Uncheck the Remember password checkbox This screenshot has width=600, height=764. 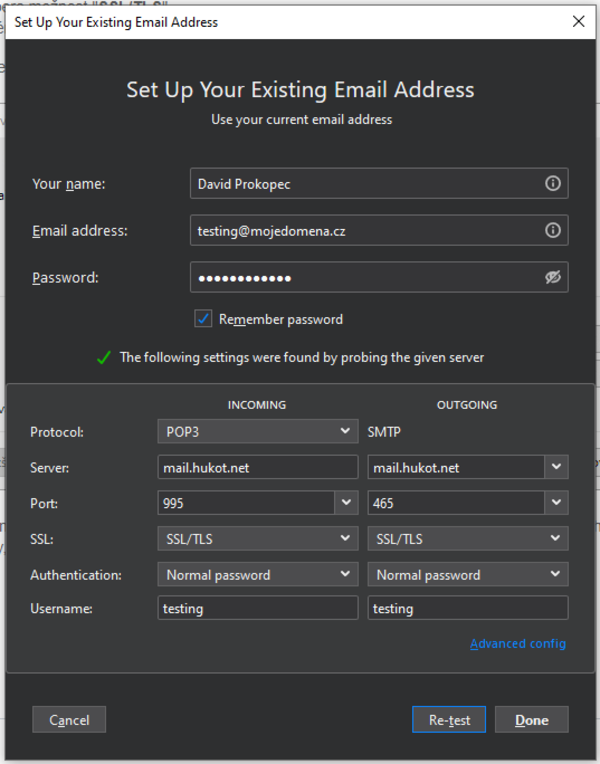[x=204, y=319]
